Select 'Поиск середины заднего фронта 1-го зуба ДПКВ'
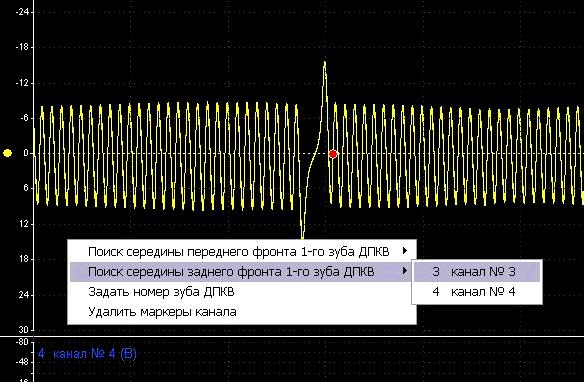The image size is (584, 382). point(242,272)
